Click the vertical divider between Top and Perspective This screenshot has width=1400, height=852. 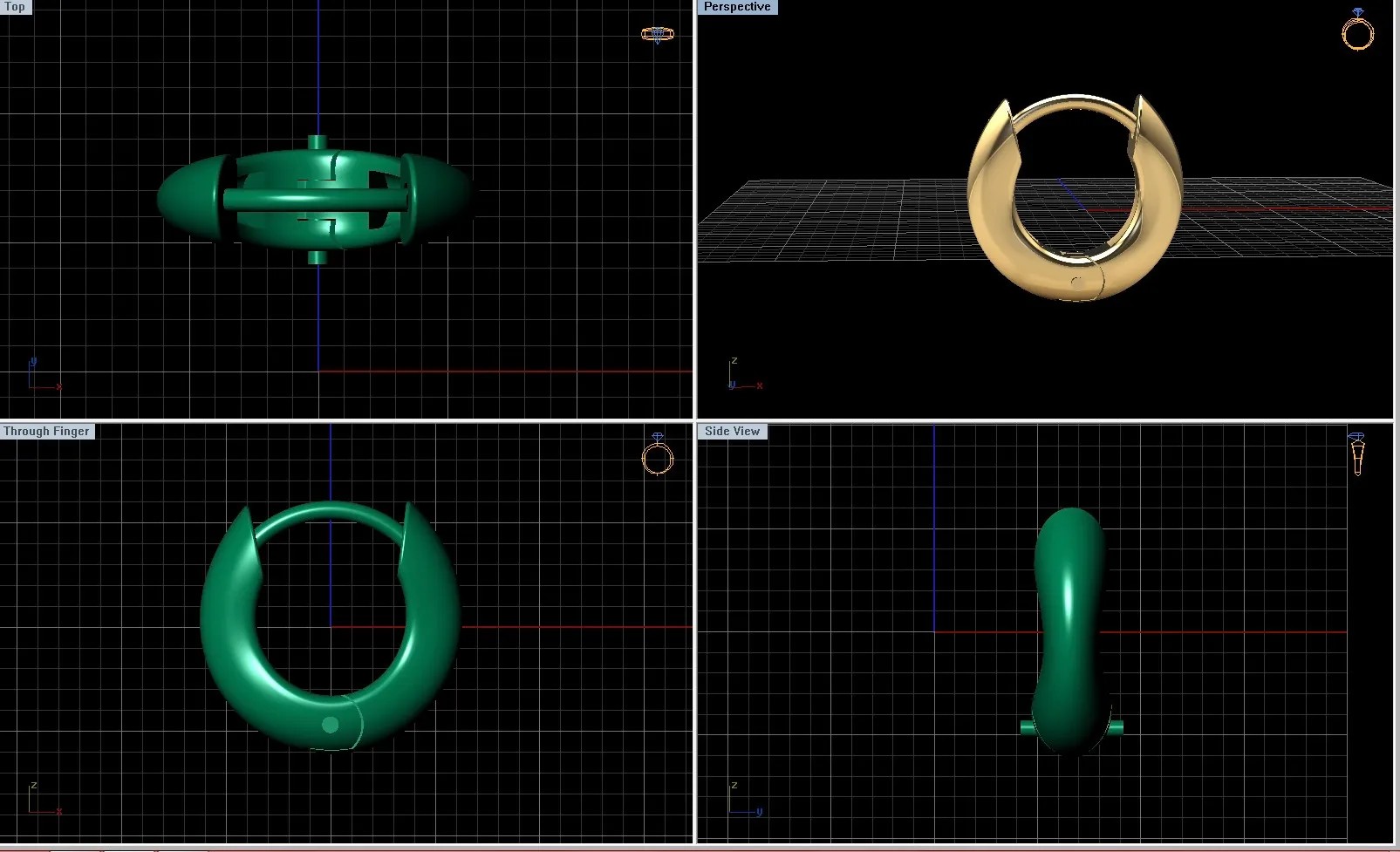click(x=695, y=209)
